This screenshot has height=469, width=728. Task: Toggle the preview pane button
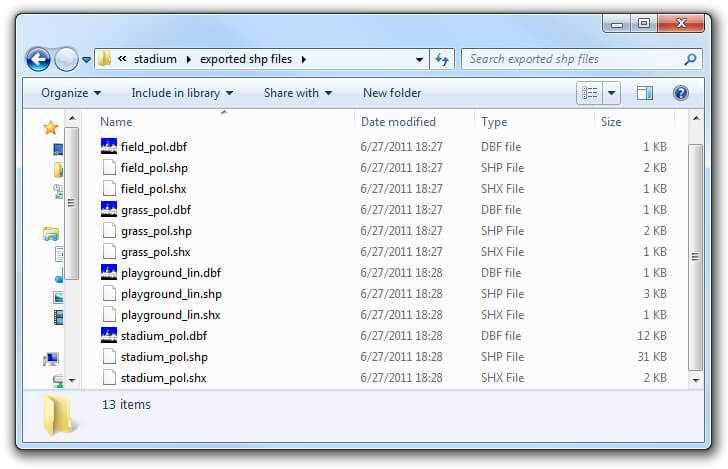click(x=644, y=93)
